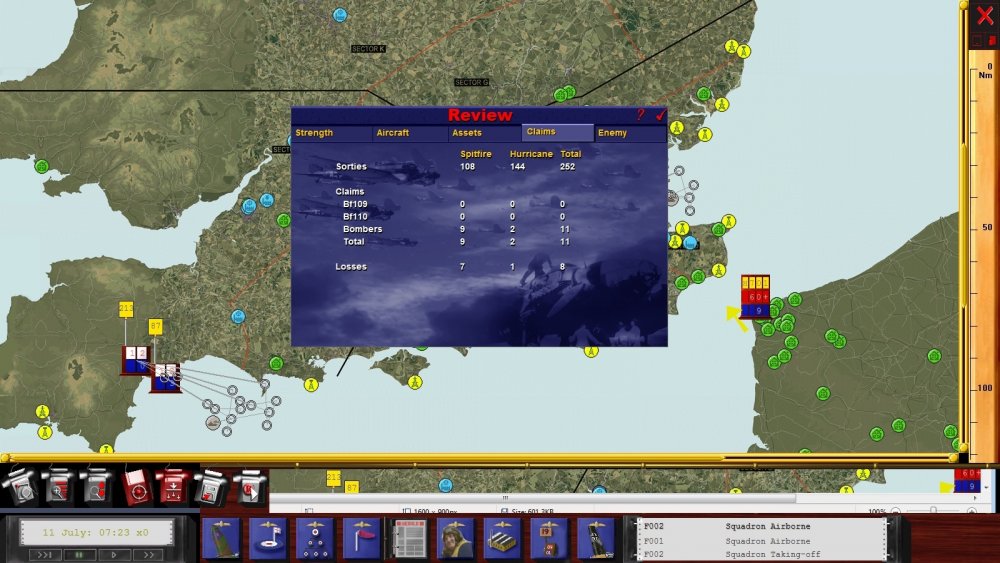This screenshot has width=1000, height=563.
Task: Click the 100% zoom slider handle
Action: click(933, 510)
